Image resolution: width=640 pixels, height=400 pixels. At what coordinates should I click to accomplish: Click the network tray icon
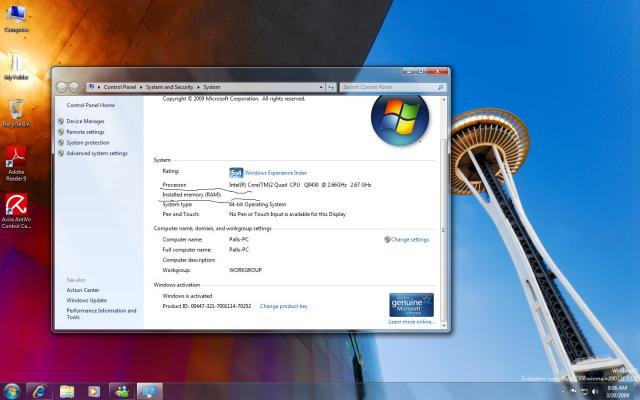[584, 392]
